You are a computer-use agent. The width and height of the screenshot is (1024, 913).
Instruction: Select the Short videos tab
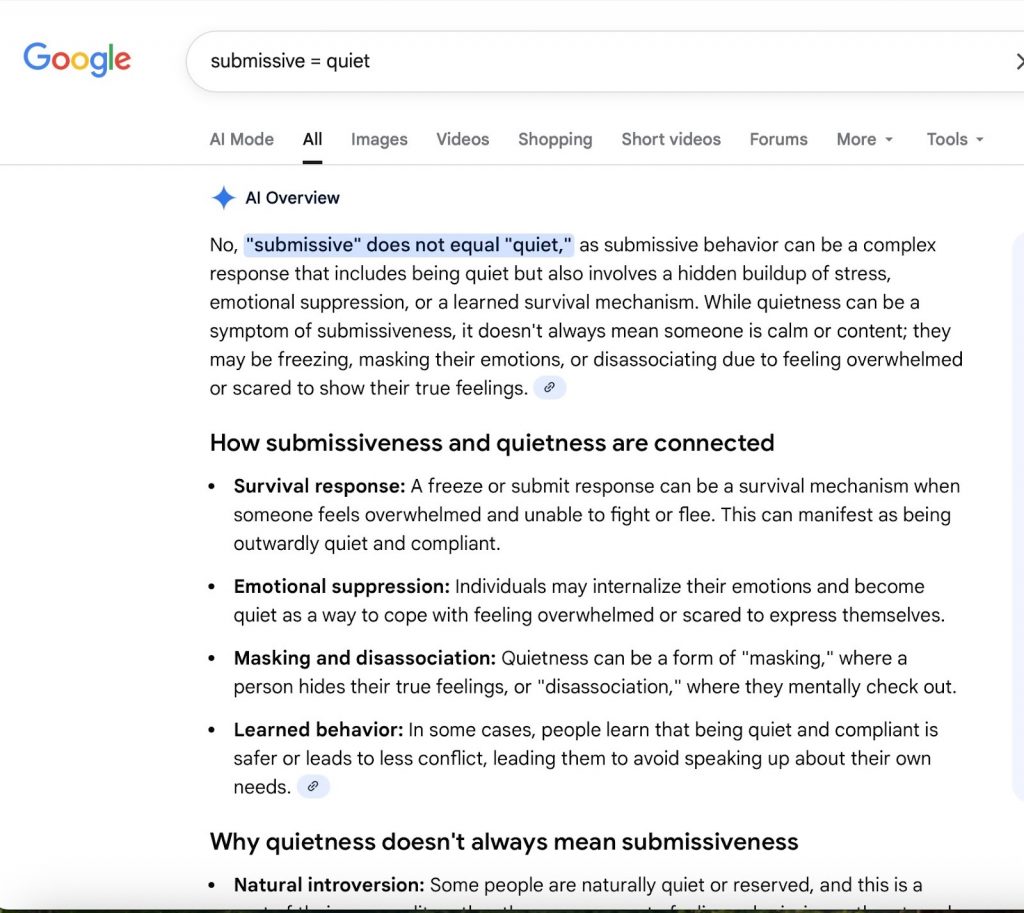pos(670,139)
